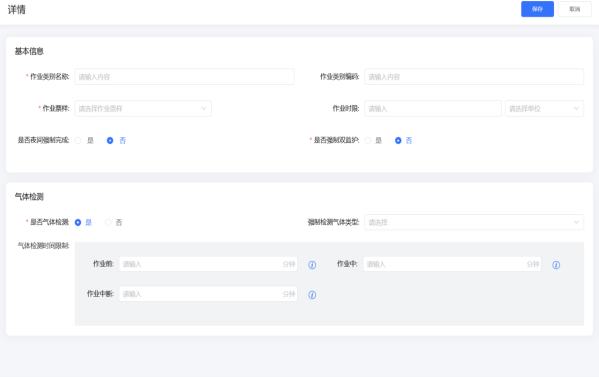The width and height of the screenshot is (599, 378).
Task: Click the chevron arrow in 强制检测气体类型 select
Action: click(x=576, y=222)
